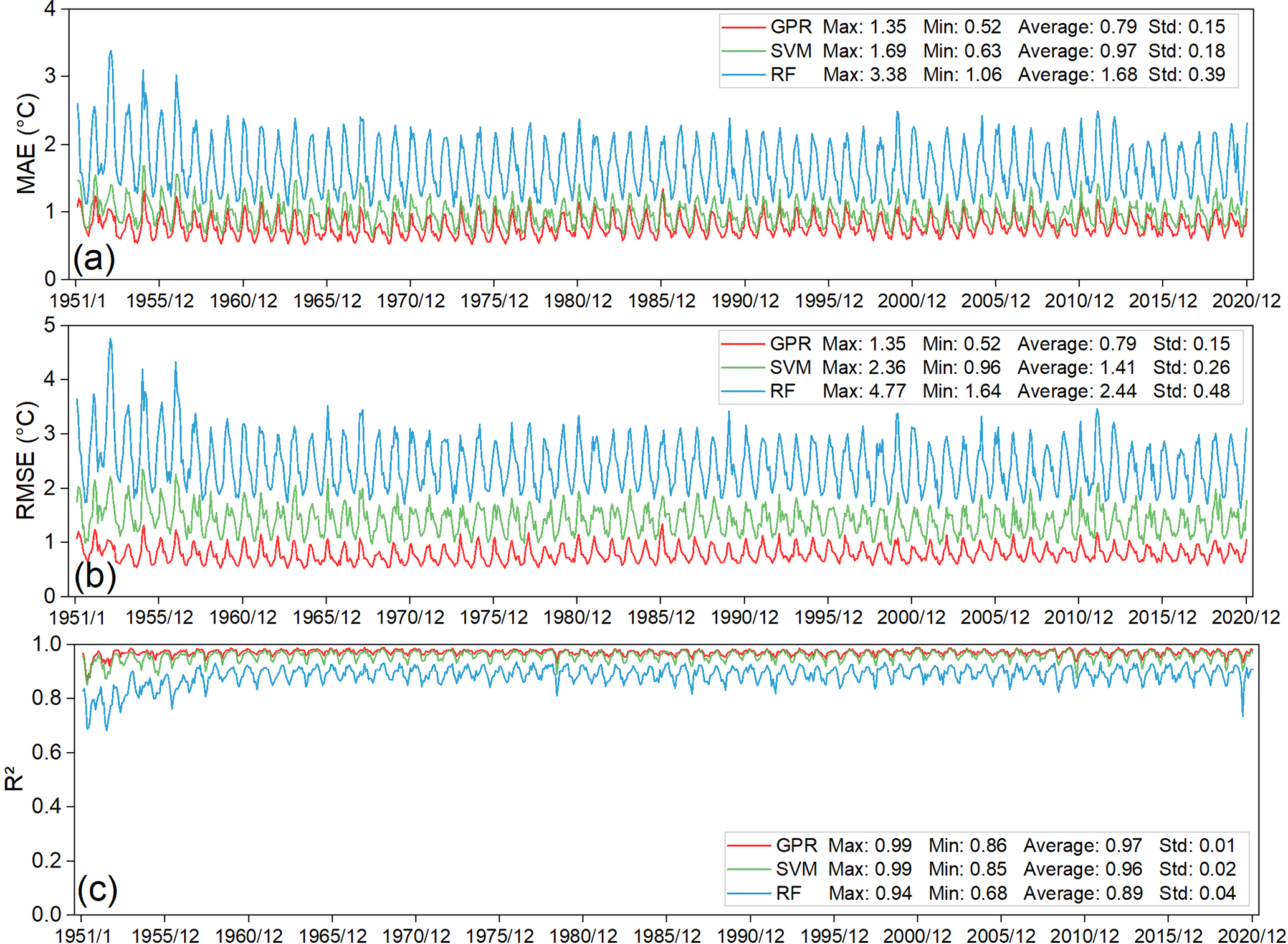Click the red GPR legend line in panel (b)

(742, 344)
